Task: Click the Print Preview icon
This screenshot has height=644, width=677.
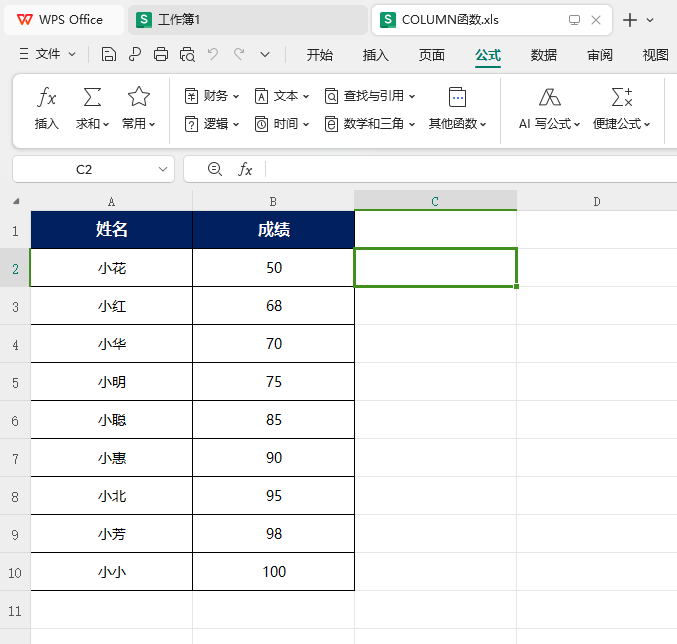Action: tap(187, 55)
